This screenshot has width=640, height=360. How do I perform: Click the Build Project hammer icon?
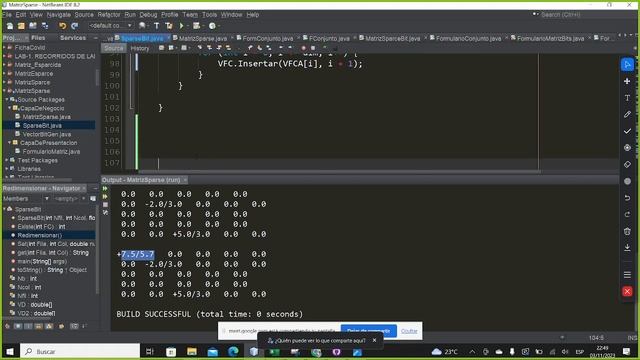coord(156,26)
